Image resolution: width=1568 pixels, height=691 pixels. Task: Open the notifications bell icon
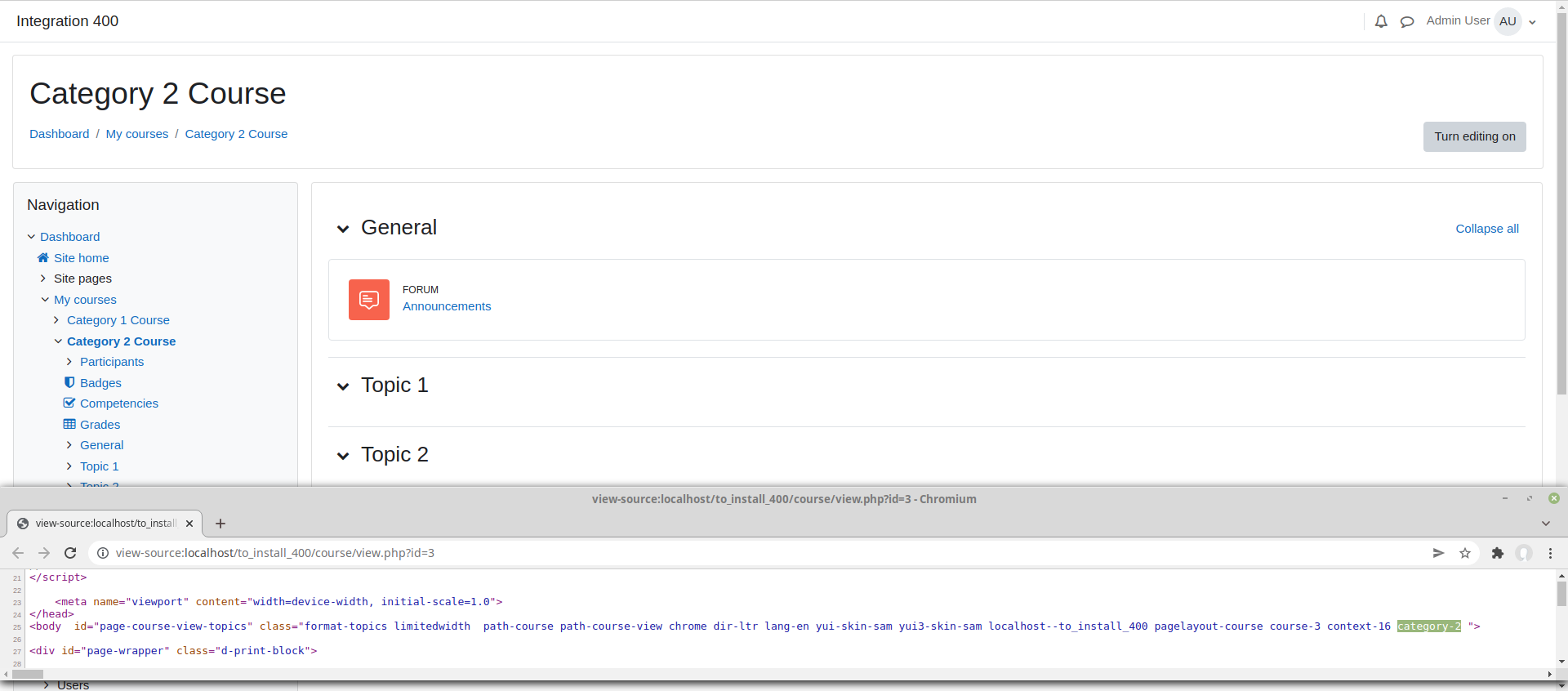[x=1381, y=21]
